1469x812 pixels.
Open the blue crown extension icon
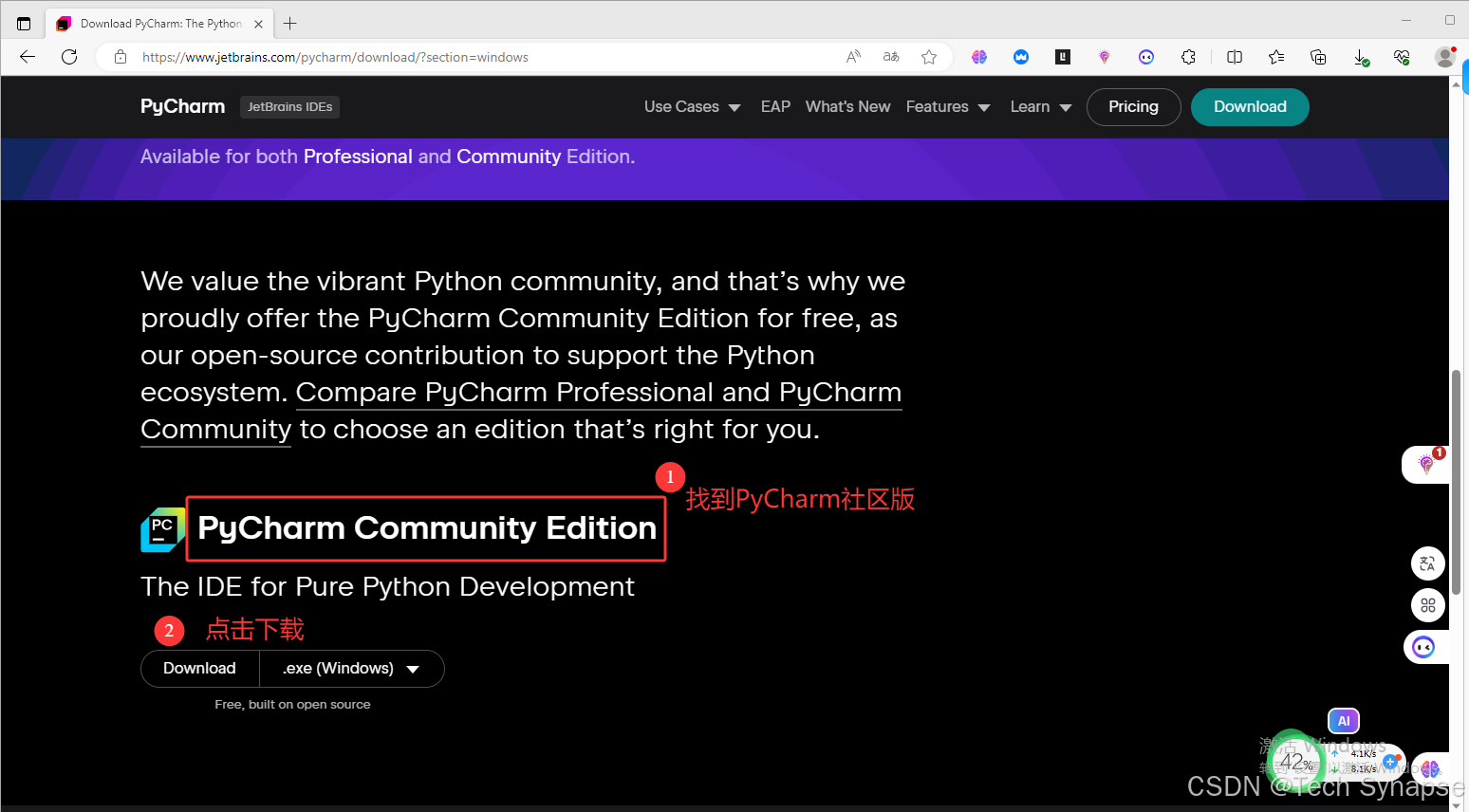(1021, 57)
